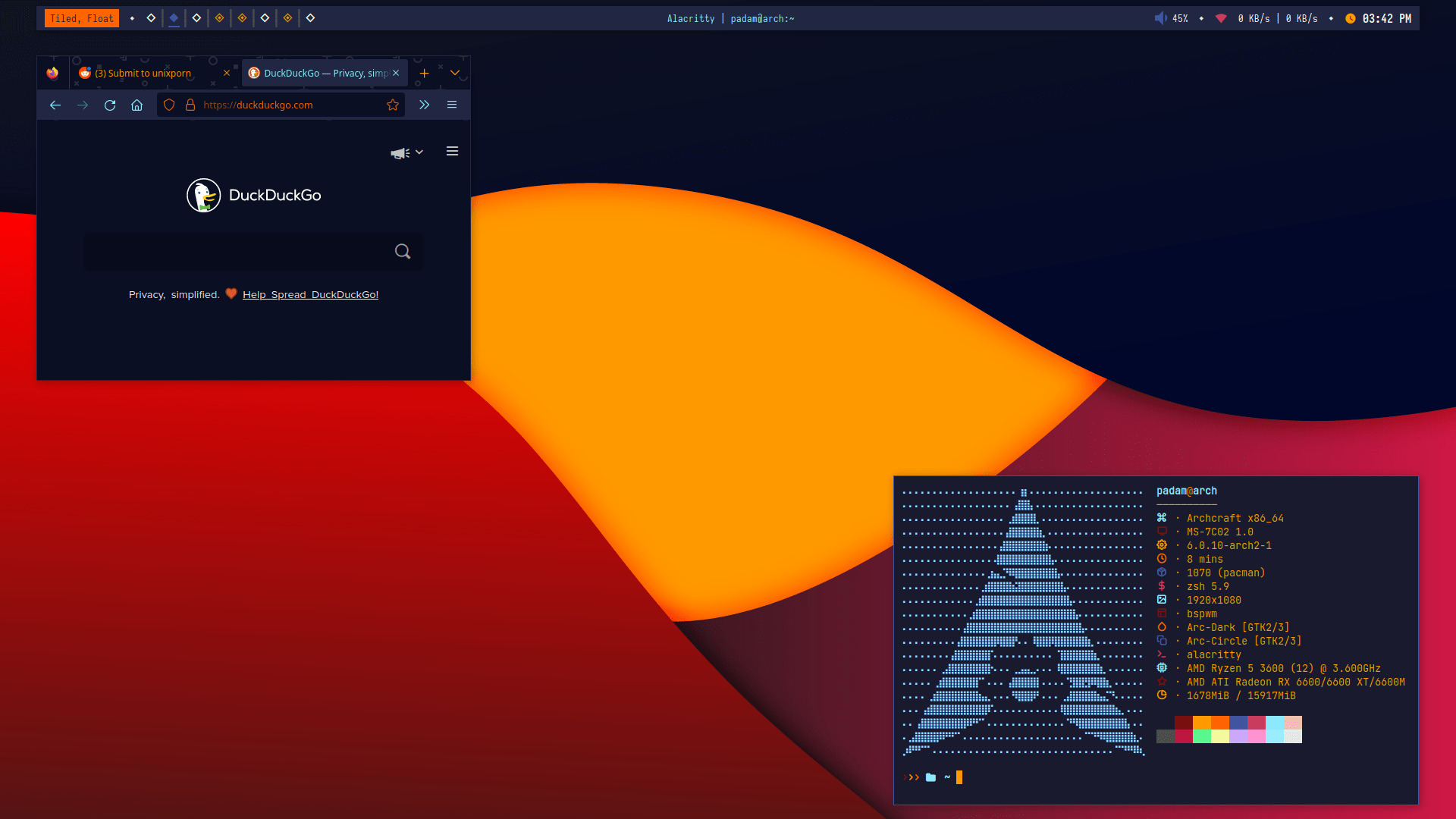Click the overflow double-chevron in the Firefox toolbar
Viewport: 1456px width, 819px height.
click(x=424, y=105)
